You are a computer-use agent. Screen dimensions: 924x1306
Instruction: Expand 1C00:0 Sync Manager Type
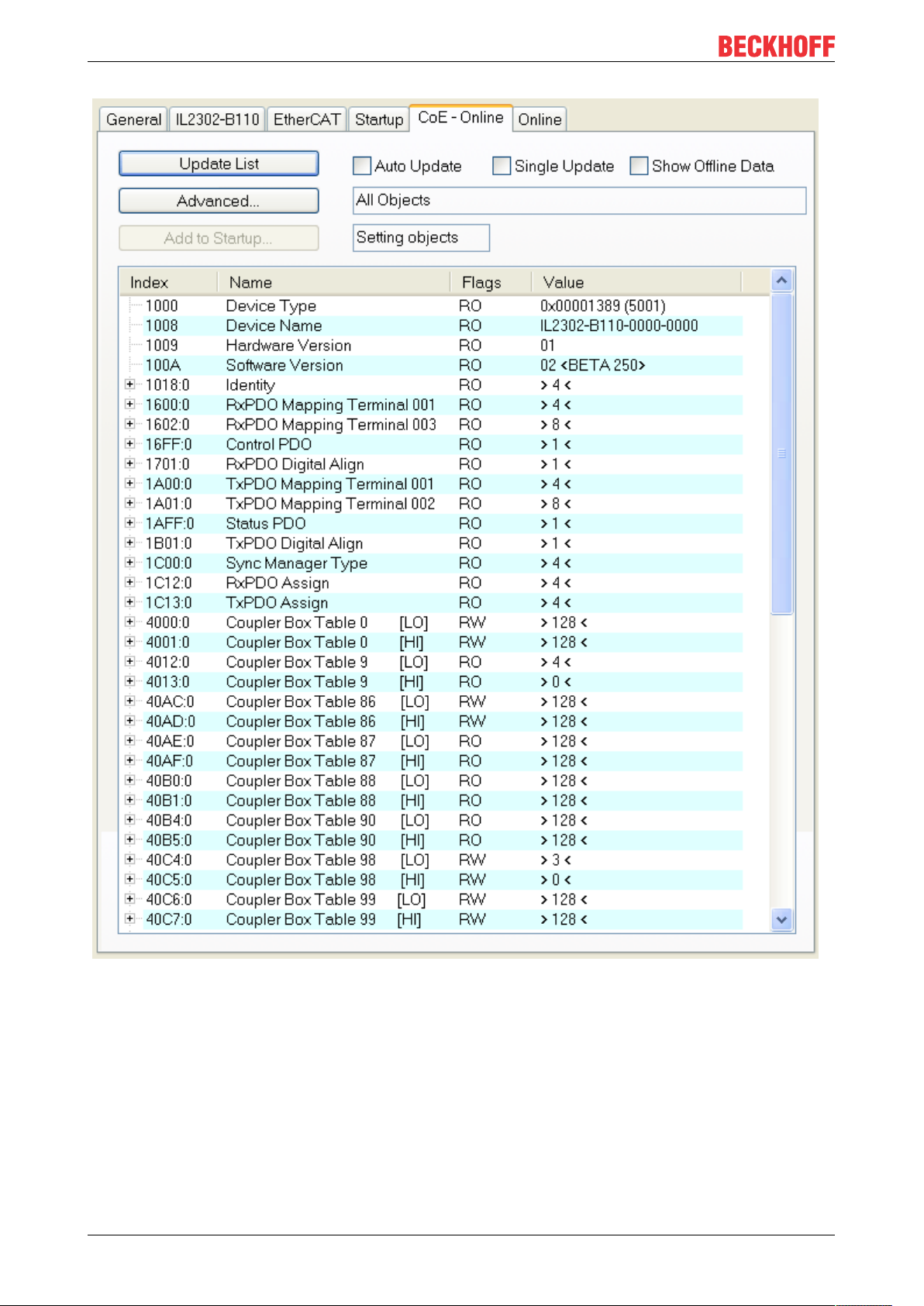(129, 563)
